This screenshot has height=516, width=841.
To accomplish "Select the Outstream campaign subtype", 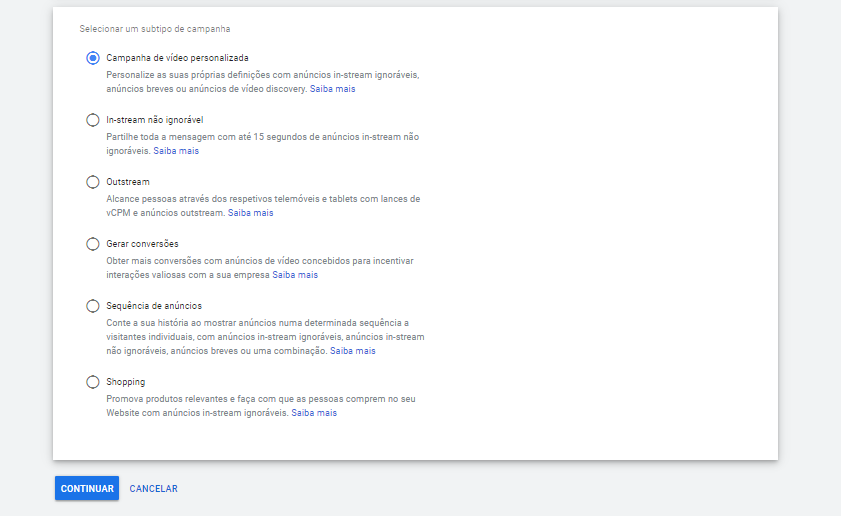I will tap(93, 182).
